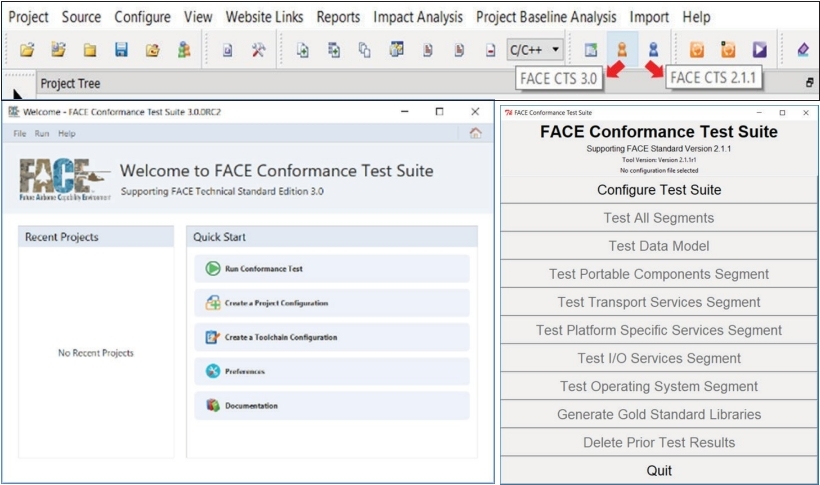The height and width of the screenshot is (485, 820).
Task: Click Test Transport Services Segment button
Action: click(659, 302)
